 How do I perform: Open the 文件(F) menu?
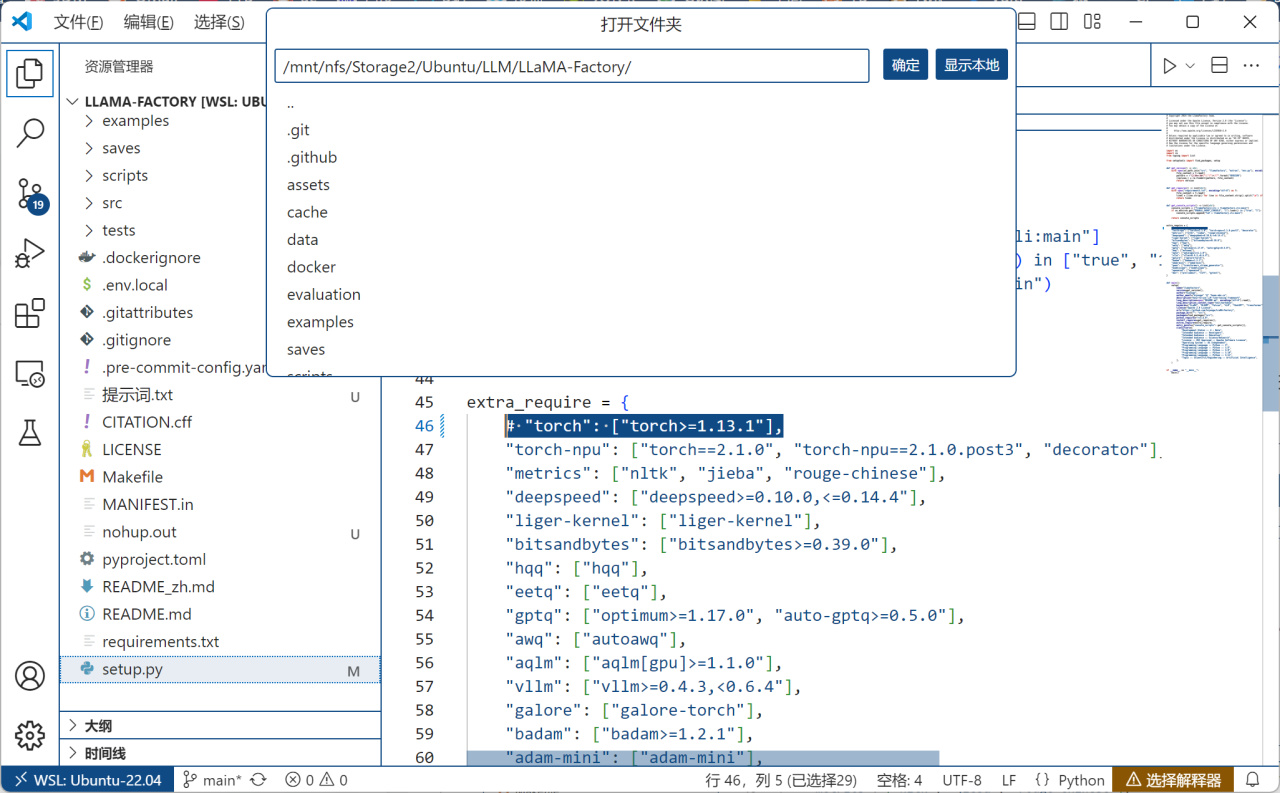pos(78,22)
